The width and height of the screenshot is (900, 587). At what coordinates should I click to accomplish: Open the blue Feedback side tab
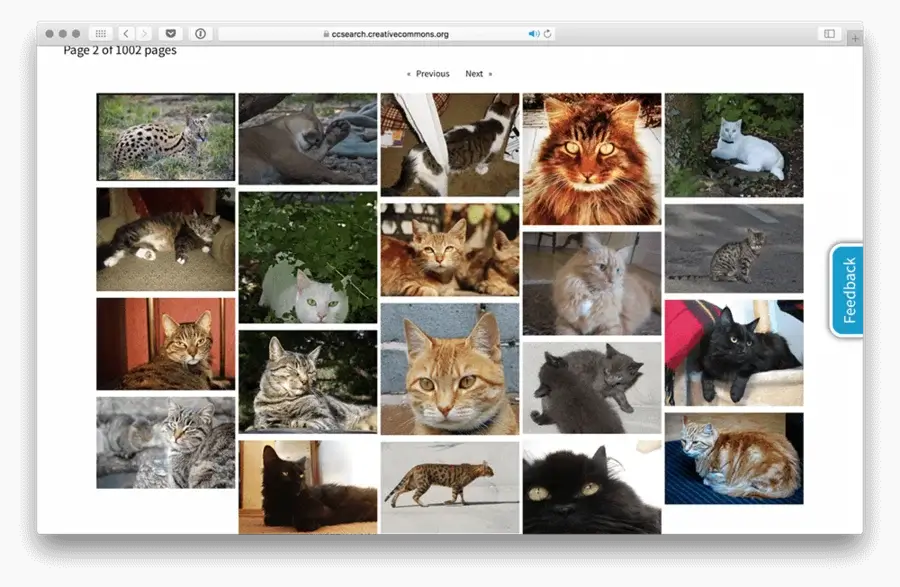point(848,290)
